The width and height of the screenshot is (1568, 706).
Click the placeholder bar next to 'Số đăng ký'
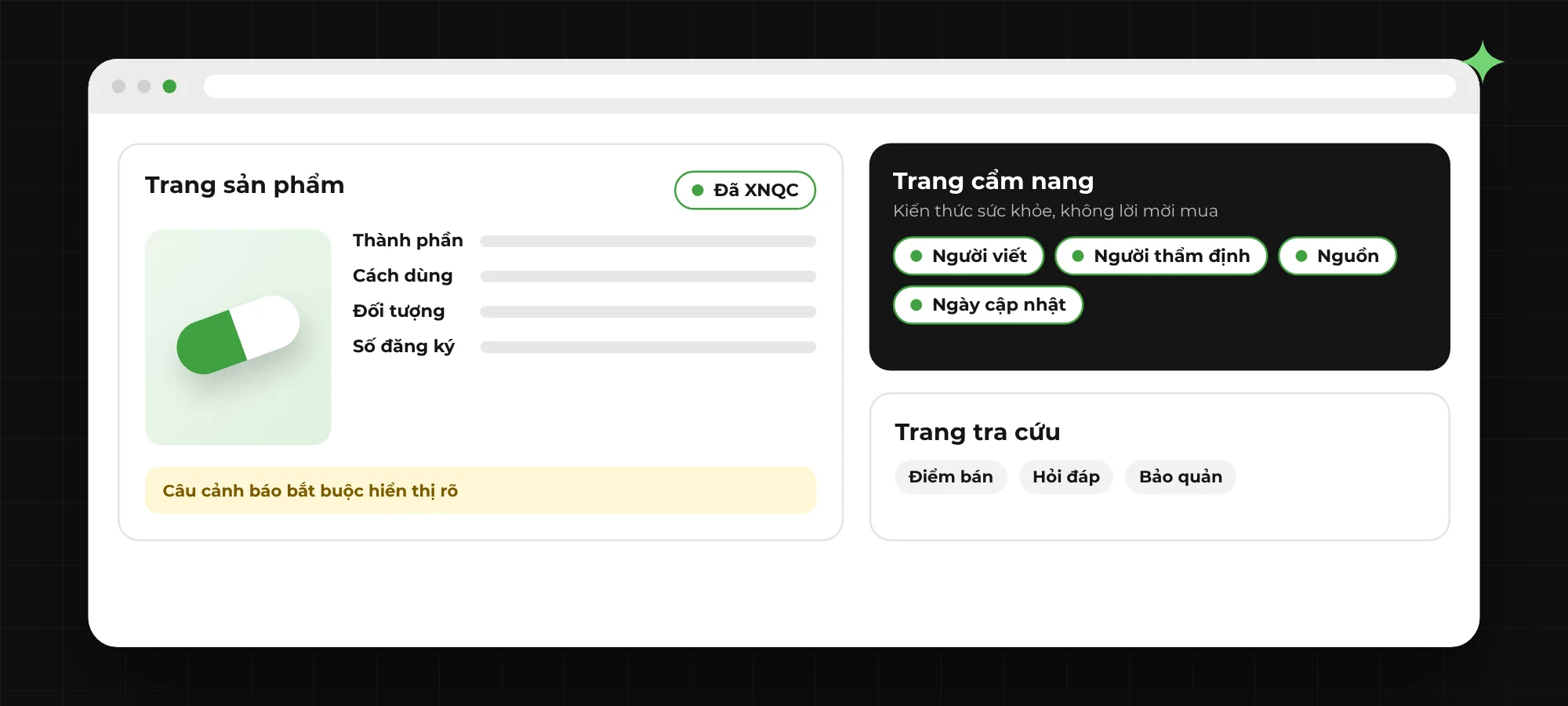(648, 347)
